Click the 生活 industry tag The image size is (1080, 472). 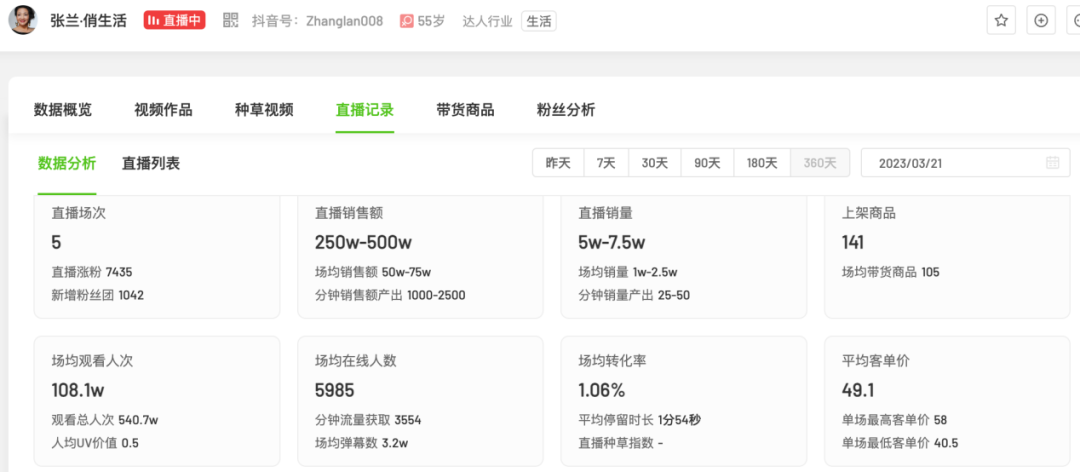539,21
